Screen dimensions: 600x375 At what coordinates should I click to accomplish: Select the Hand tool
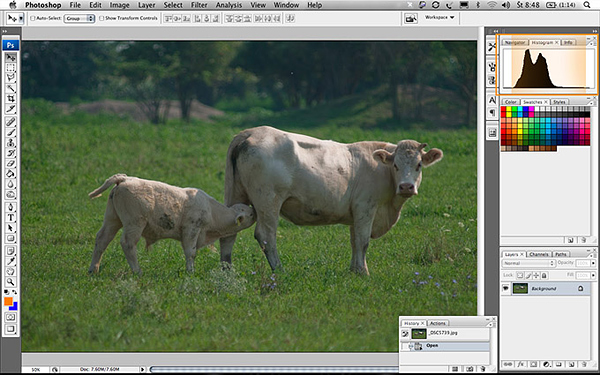[x=11, y=271]
